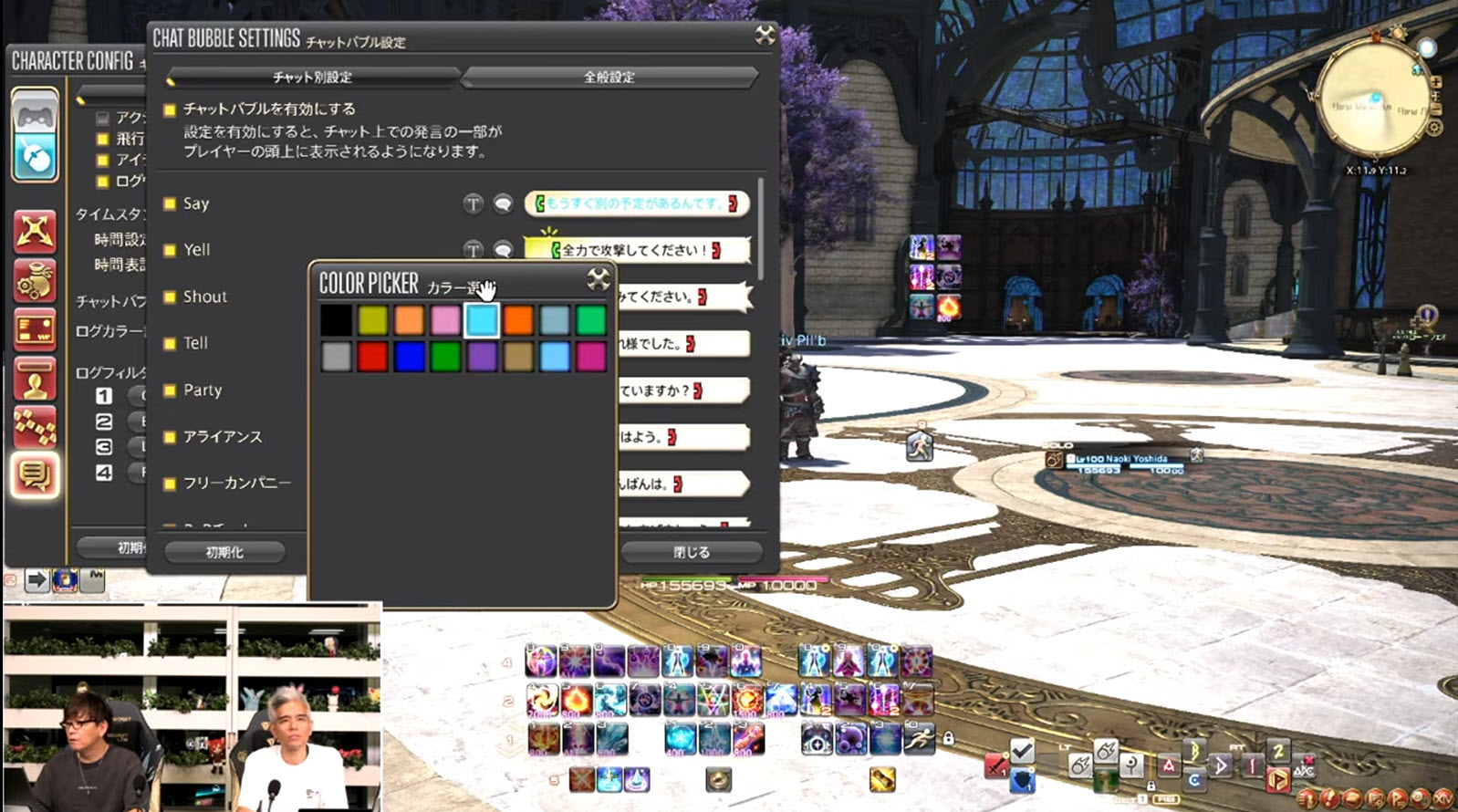Toggle the フリーカンパニー checkbox
Image resolution: width=1458 pixels, height=812 pixels.
pyautogui.click(x=170, y=484)
